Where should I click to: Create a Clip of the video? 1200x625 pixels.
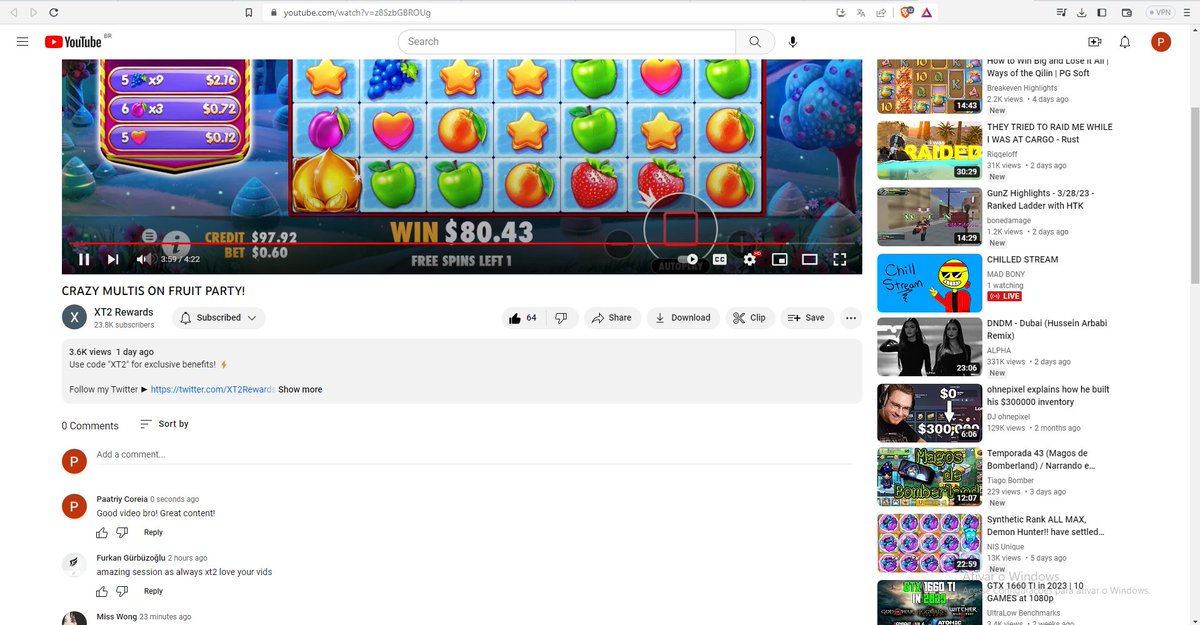coord(750,318)
